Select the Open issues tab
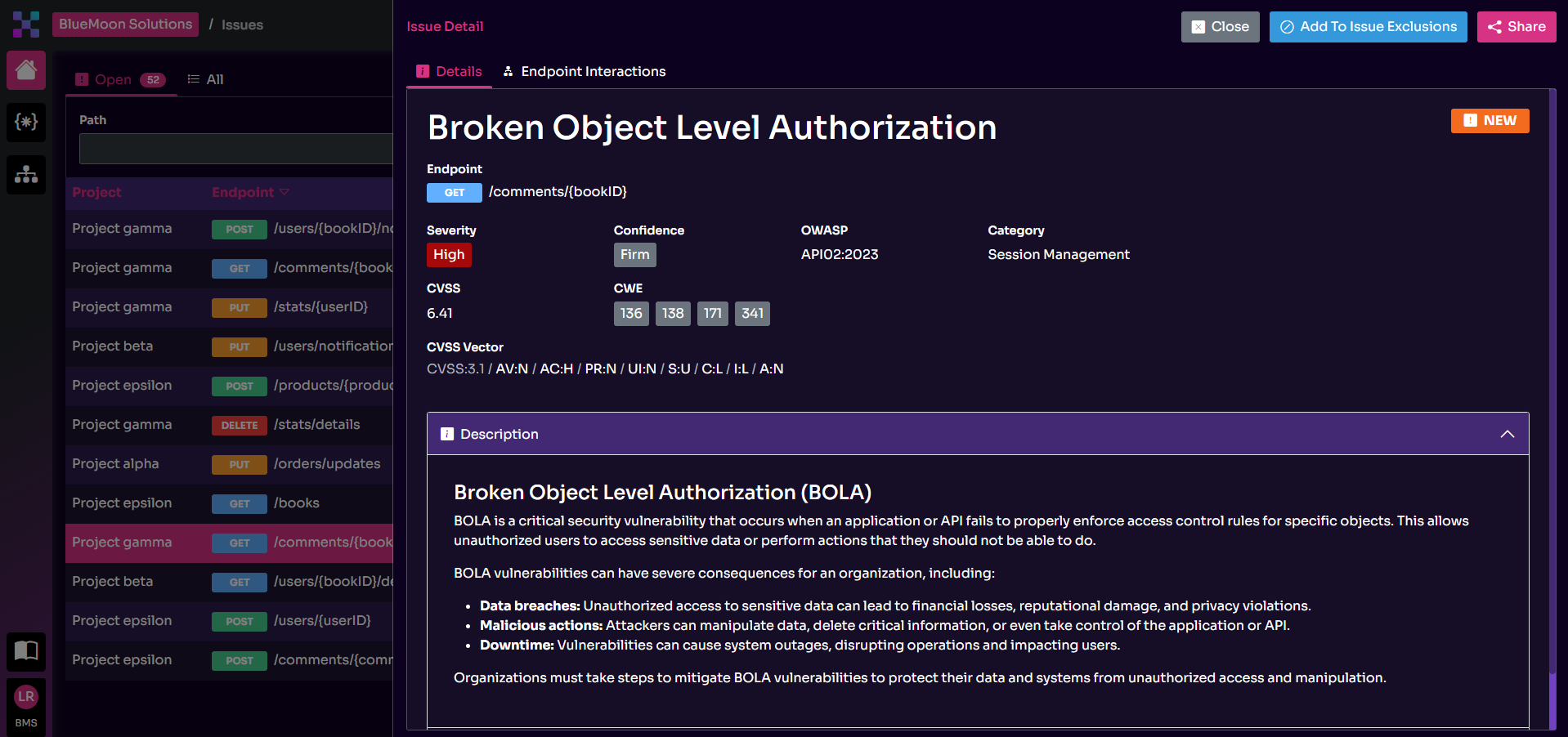Image resolution: width=1568 pixels, height=737 pixels. point(120,79)
